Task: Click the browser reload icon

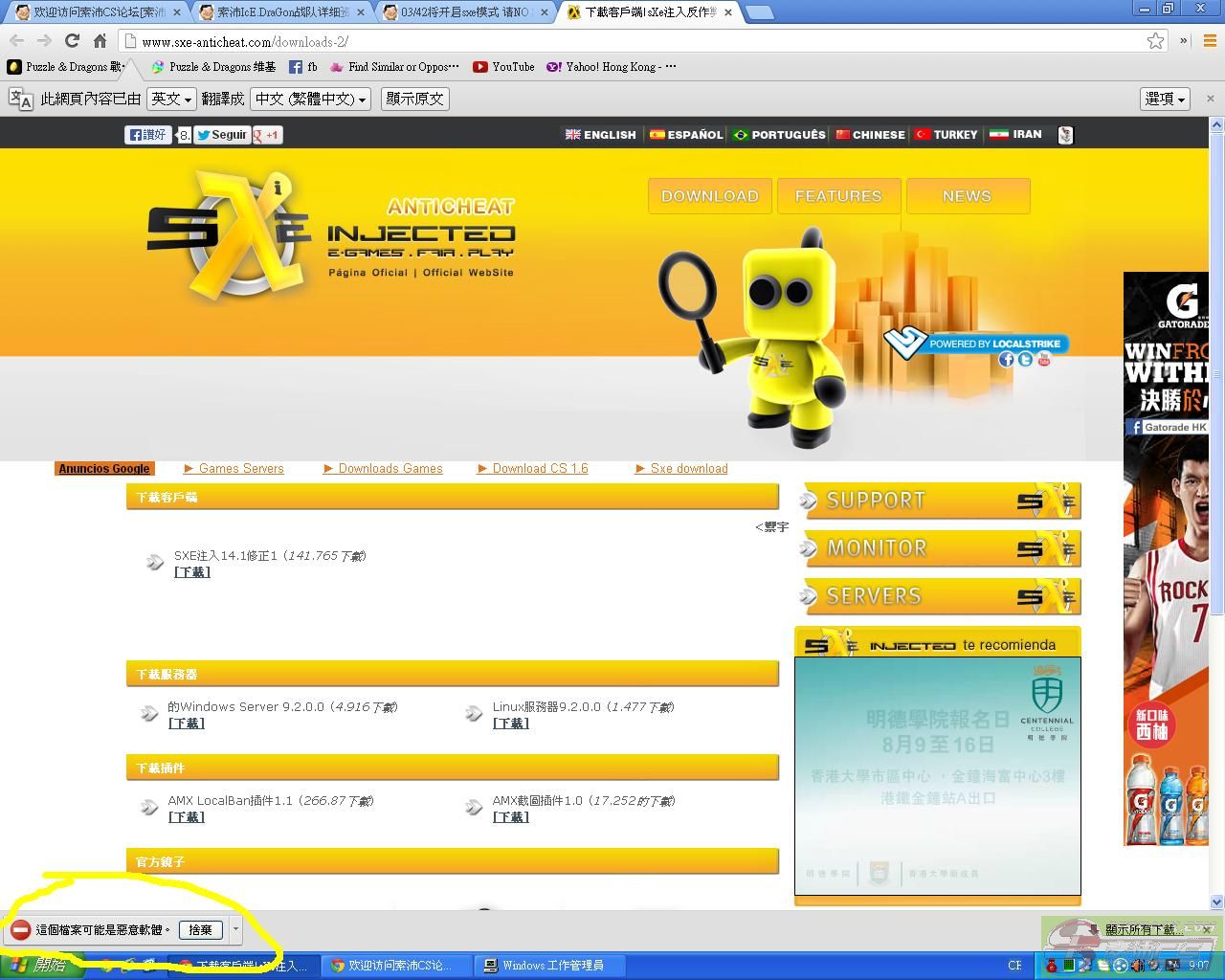Action: click(72, 41)
